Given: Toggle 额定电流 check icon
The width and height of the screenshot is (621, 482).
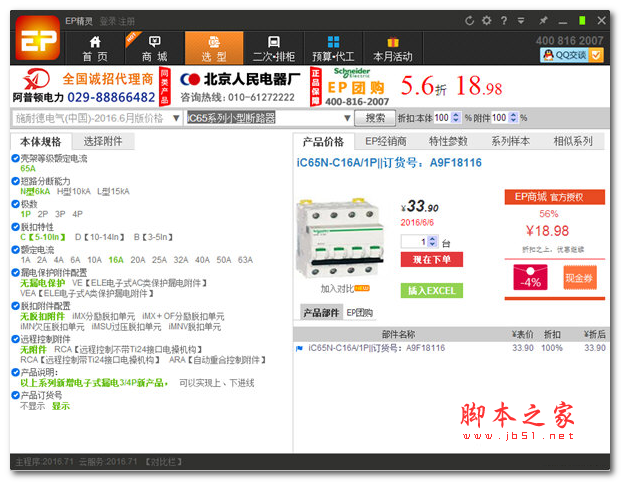Looking at the screenshot, I should click(x=15, y=250).
